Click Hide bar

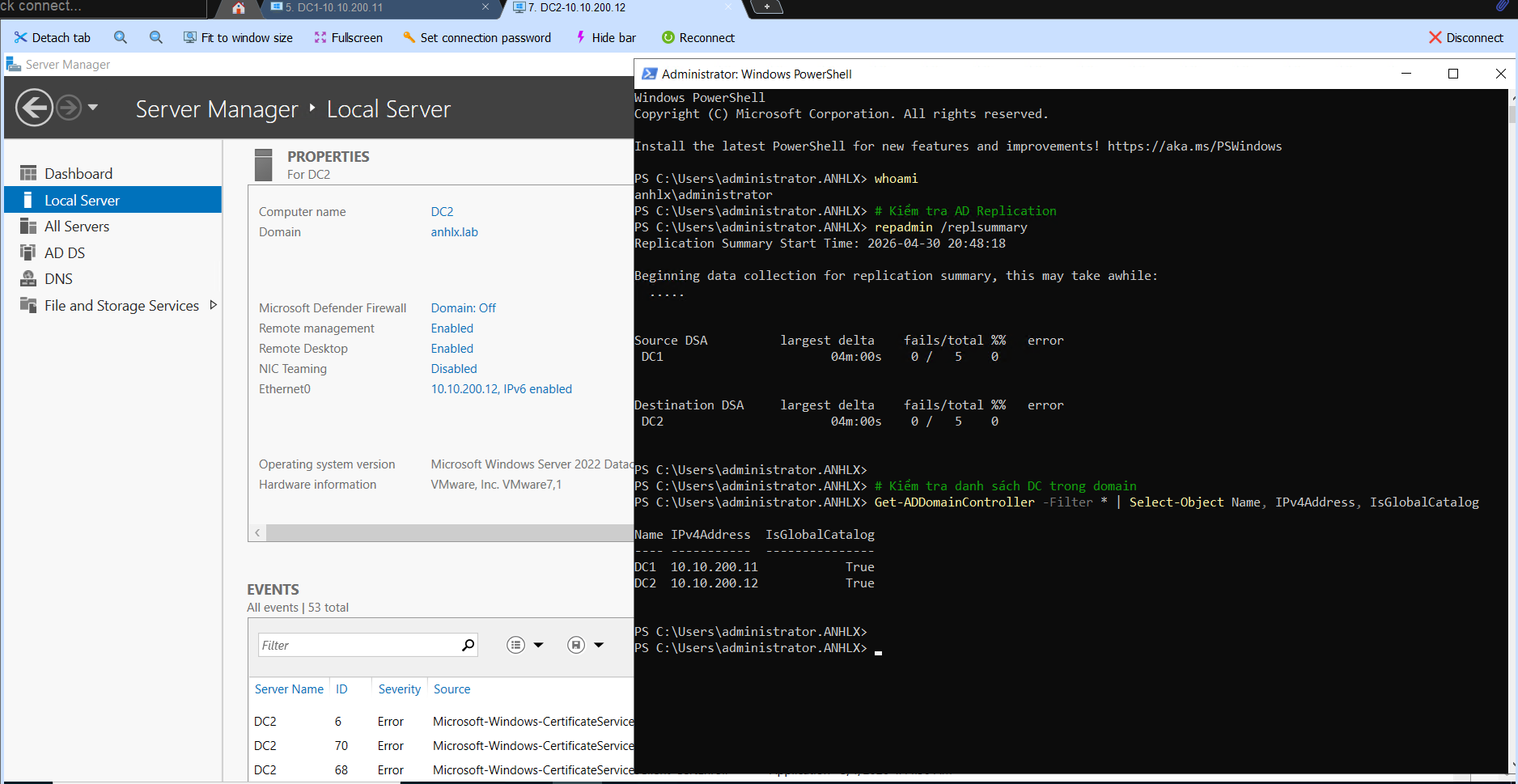(x=605, y=37)
